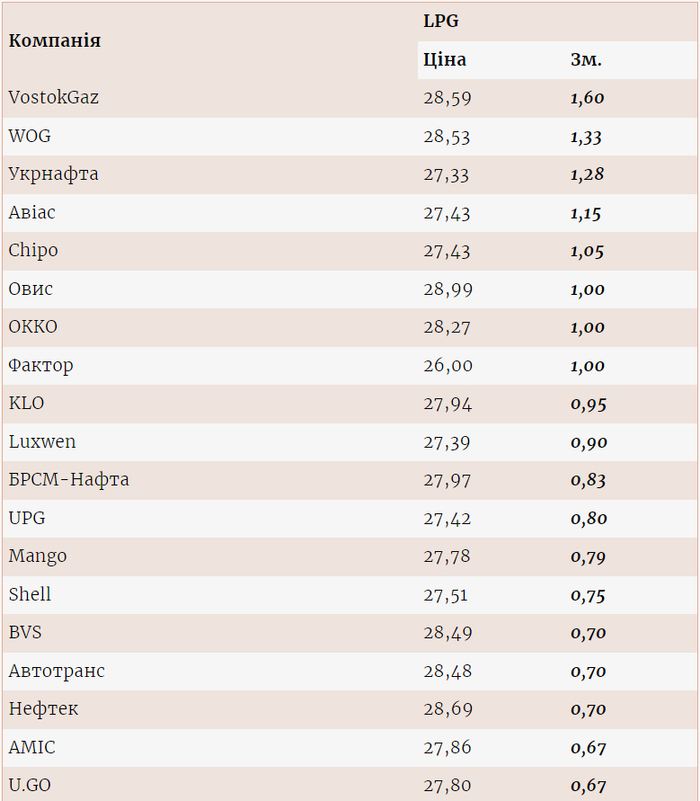
Task: Click the Укрнафта company cell
Action: pos(54,174)
